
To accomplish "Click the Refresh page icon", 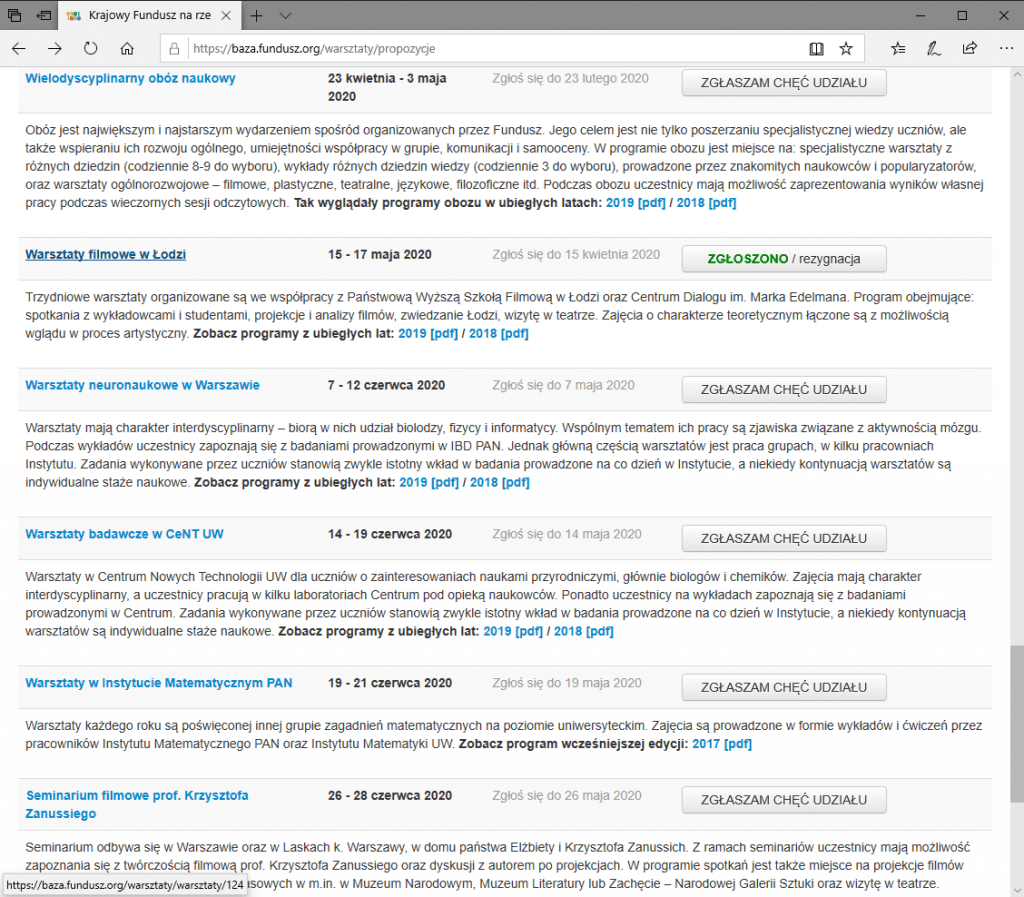I will tap(91, 48).
